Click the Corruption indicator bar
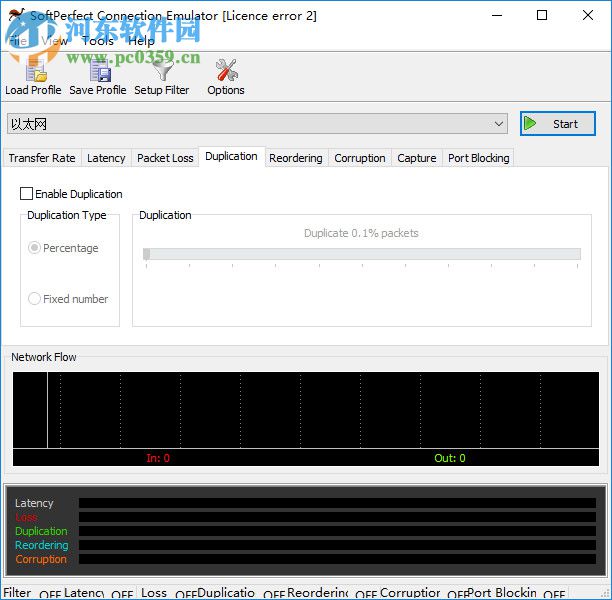Image resolution: width=612 pixels, height=600 pixels. tap(337, 559)
